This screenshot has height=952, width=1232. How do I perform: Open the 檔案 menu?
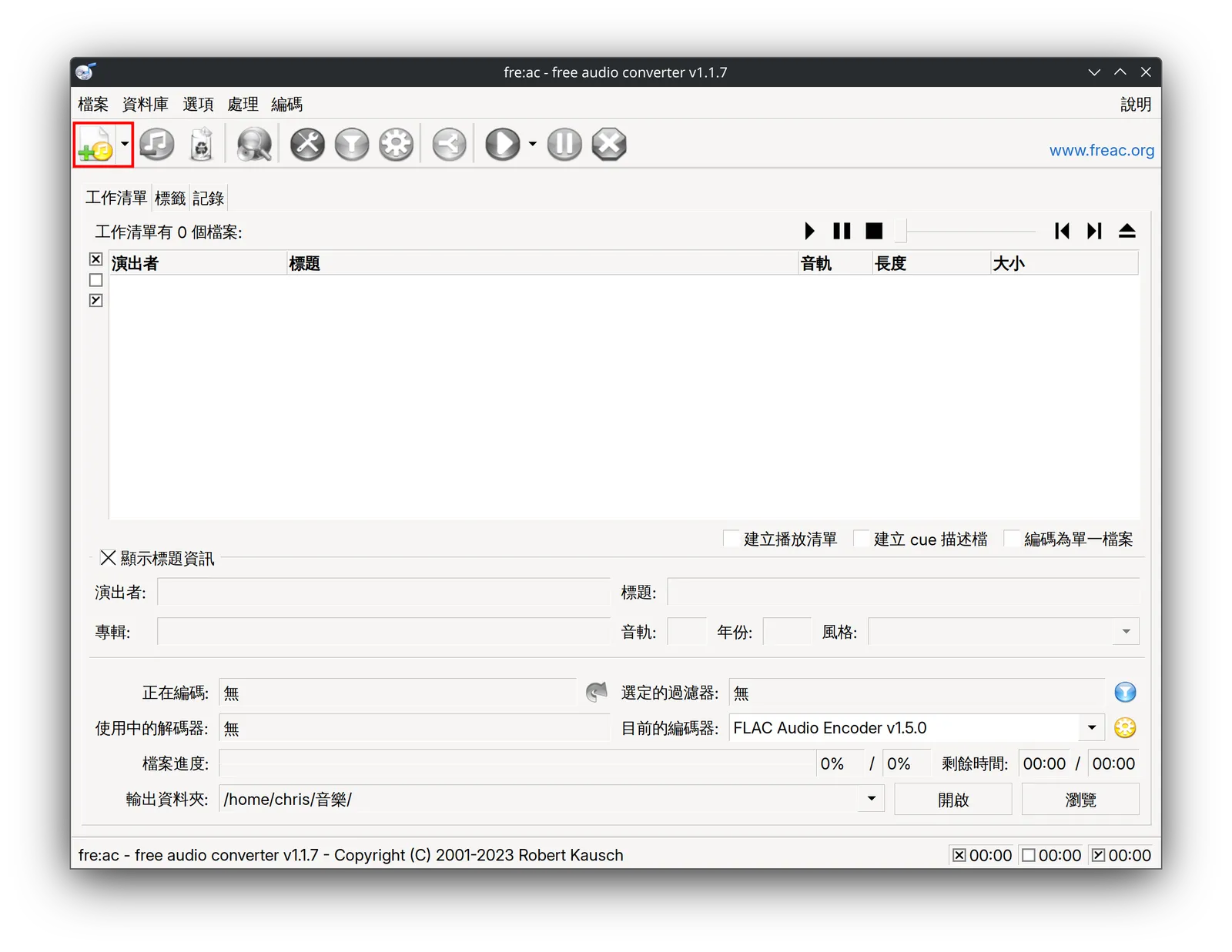pyautogui.click(x=93, y=104)
